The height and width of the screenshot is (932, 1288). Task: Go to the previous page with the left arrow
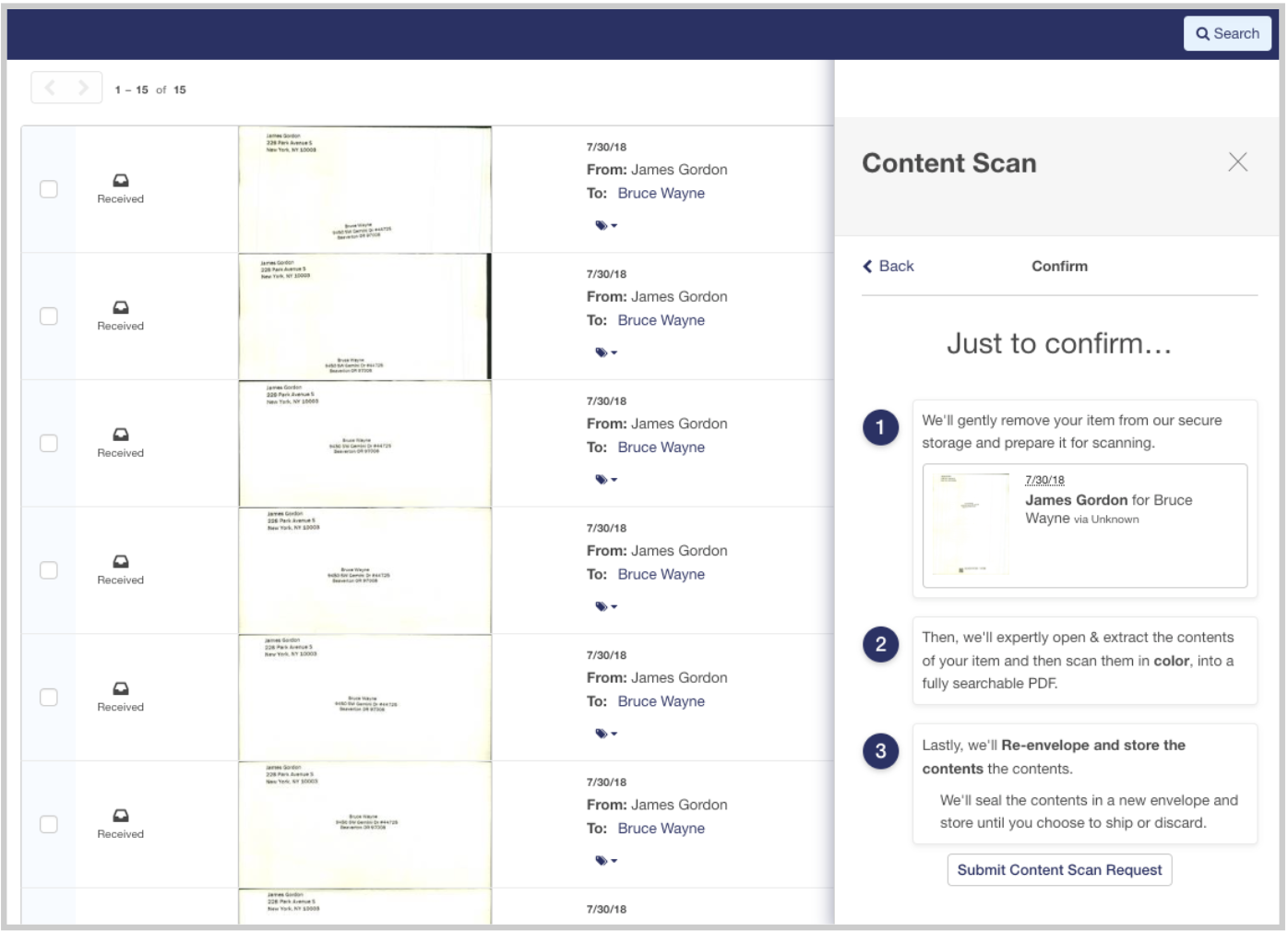click(50, 88)
